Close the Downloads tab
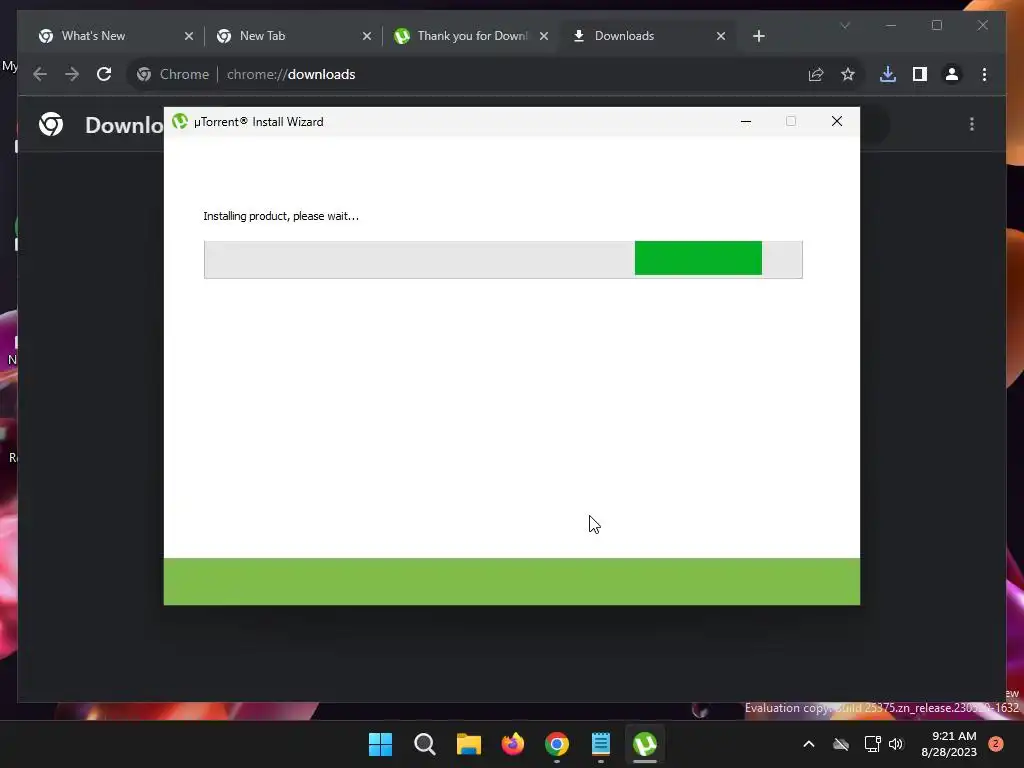The width and height of the screenshot is (1024, 768). [x=721, y=36]
